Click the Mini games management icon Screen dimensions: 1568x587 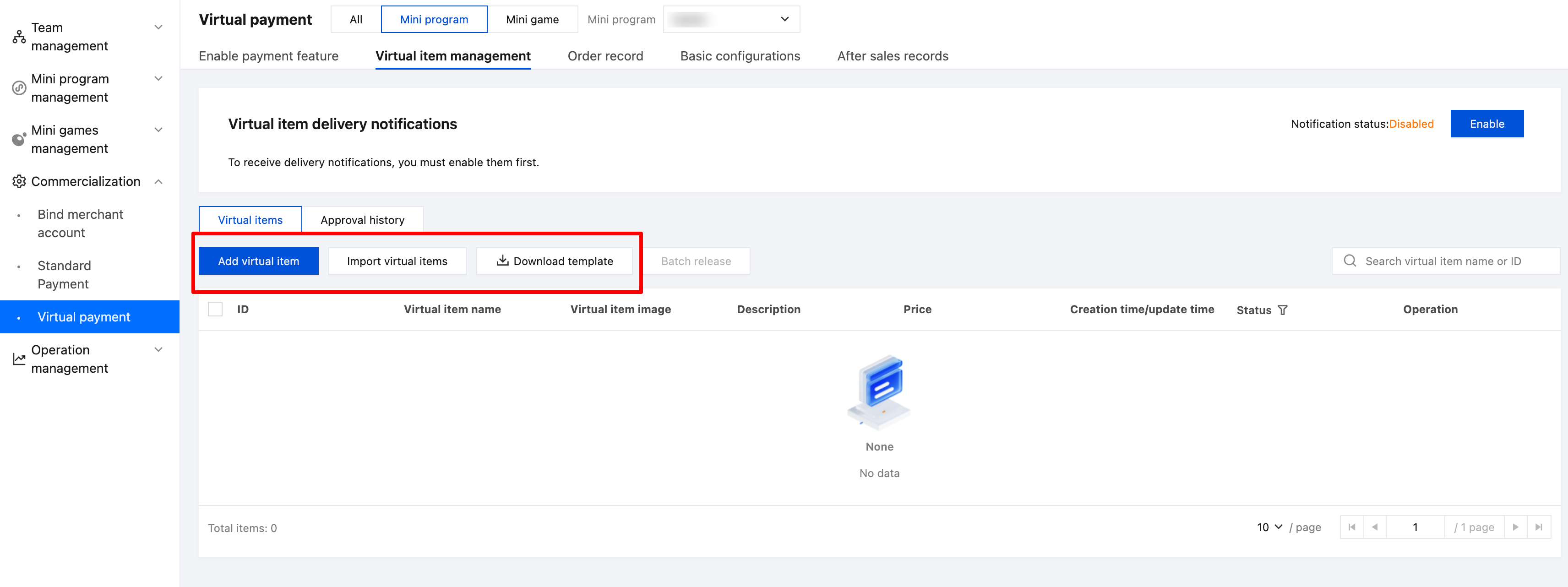(x=19, y=140)
